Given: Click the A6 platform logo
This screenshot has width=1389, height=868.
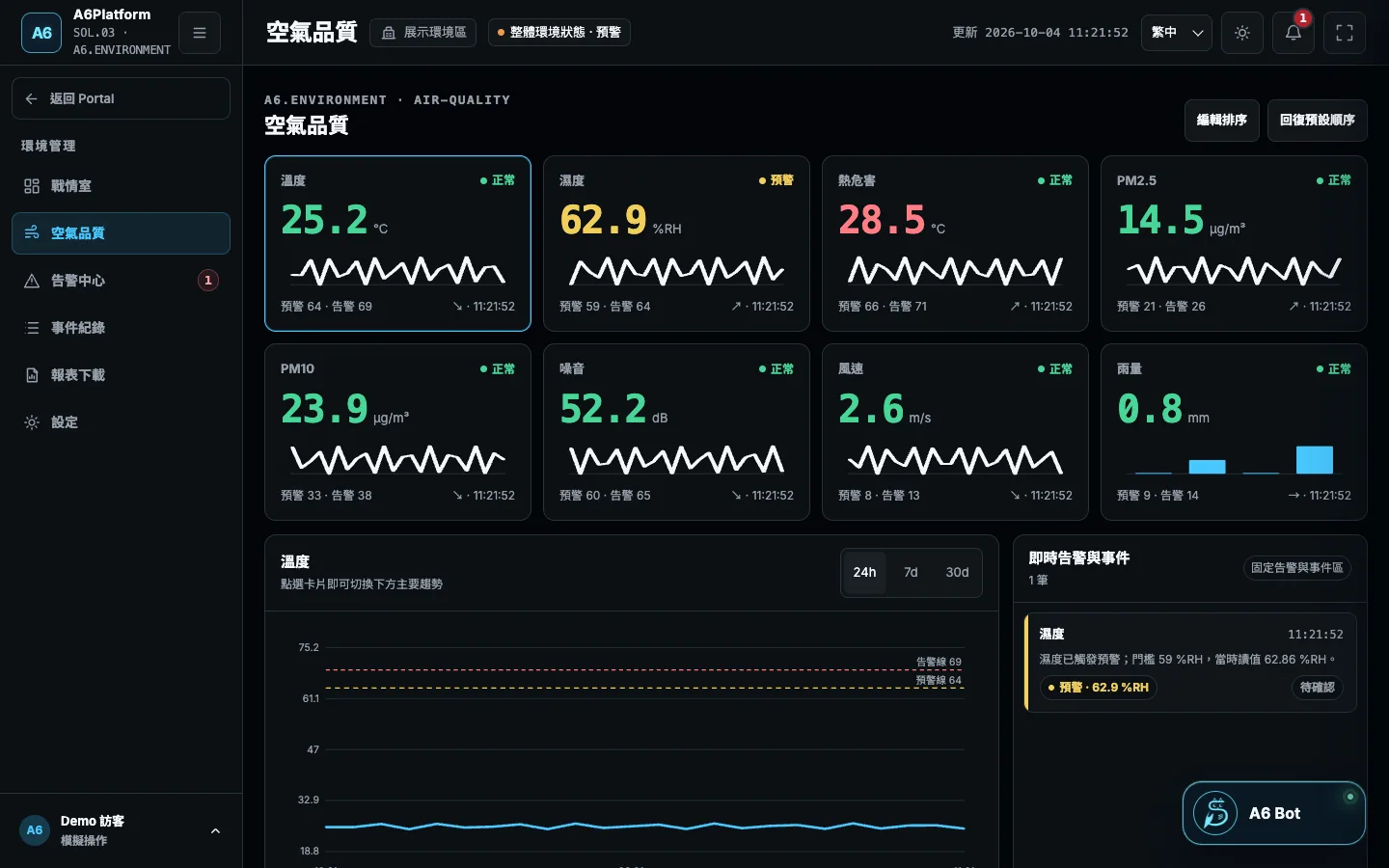Looking at the screenshot, I should pyautogui.click(x=41, y=33).
